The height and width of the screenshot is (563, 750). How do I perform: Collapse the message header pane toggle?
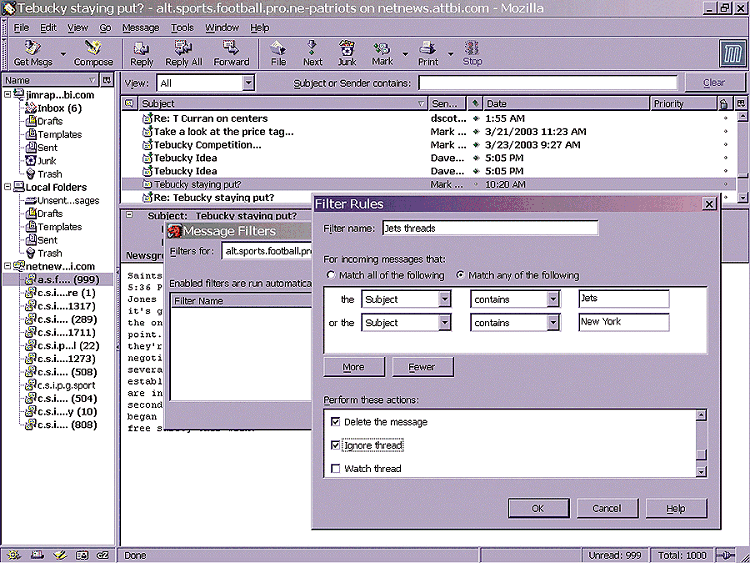point(129,215)
